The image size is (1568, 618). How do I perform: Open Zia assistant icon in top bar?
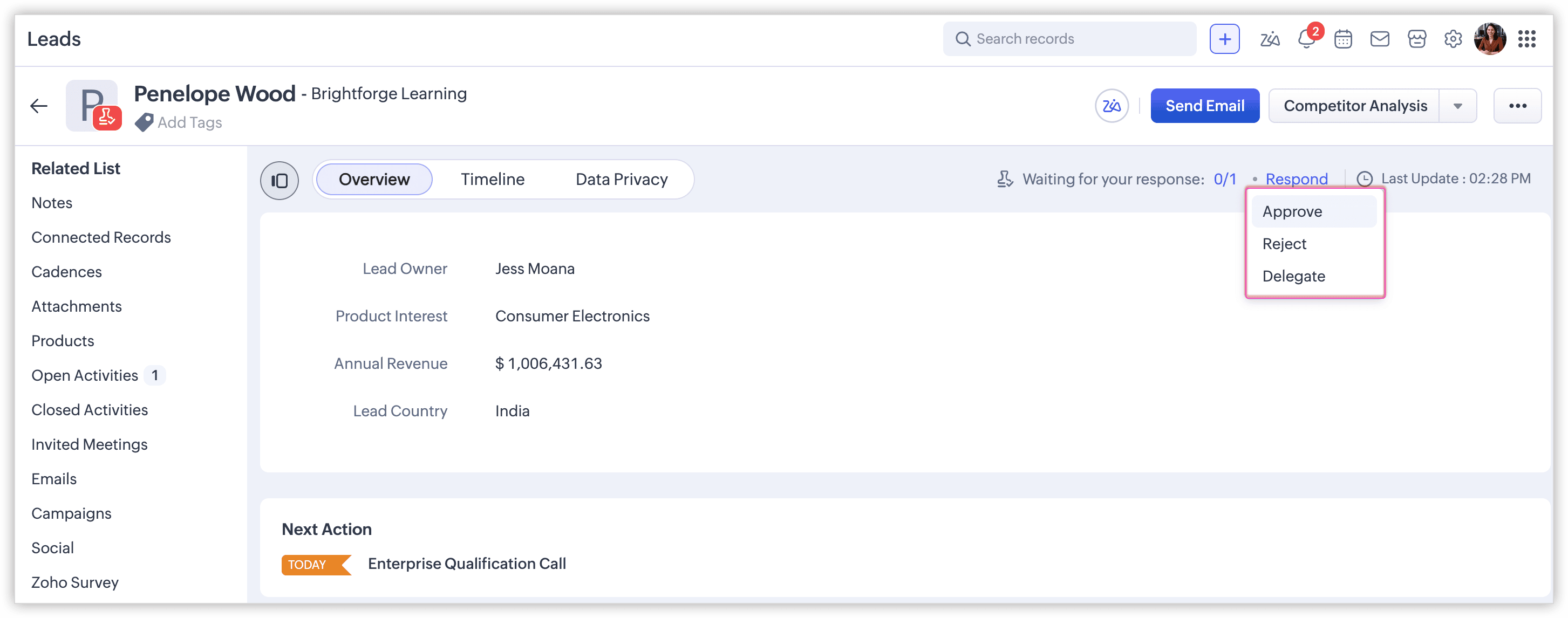(1269, 39)
